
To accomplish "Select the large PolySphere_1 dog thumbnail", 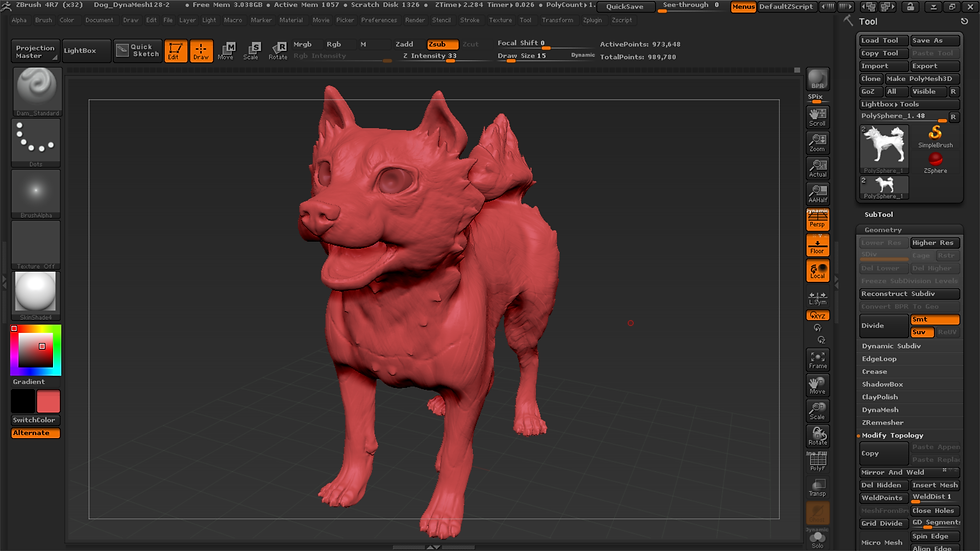I will click(884, 149).
